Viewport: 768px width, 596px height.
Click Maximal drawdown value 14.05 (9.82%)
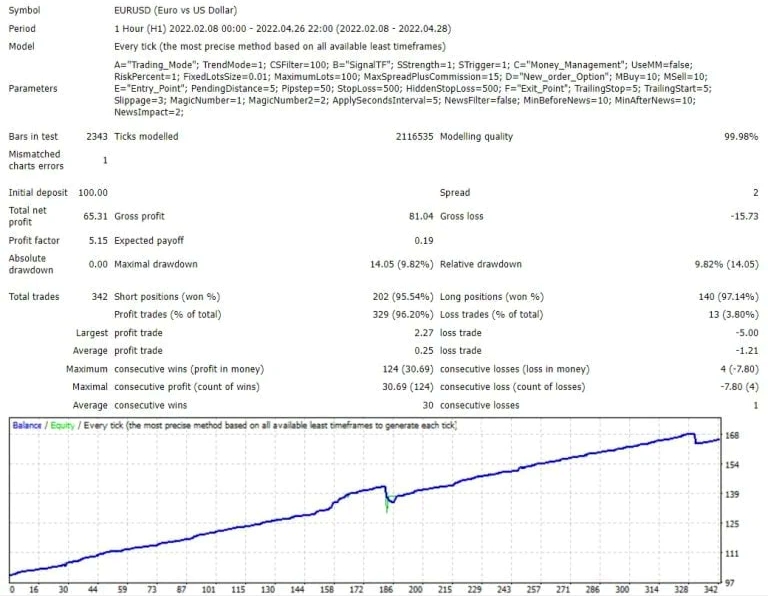pos(402,264)
